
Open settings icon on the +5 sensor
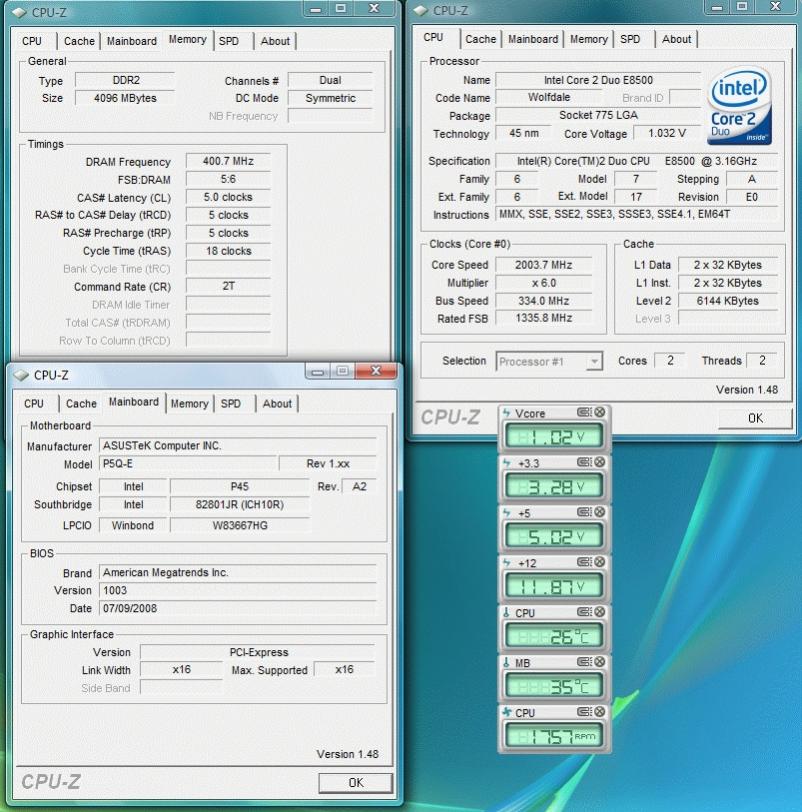click(x=584, y=512)
